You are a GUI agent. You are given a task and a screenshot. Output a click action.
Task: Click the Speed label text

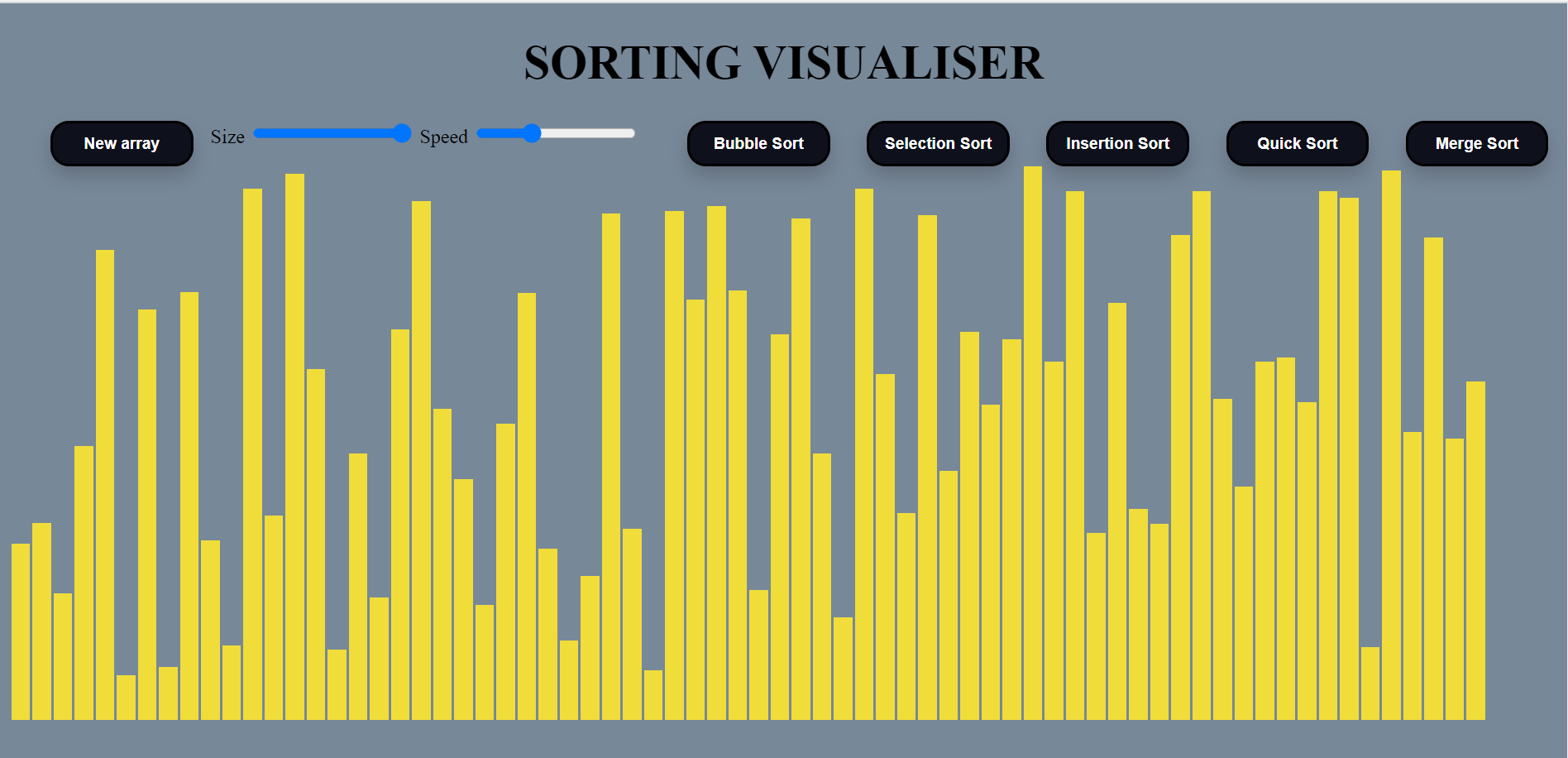(443, 137)
